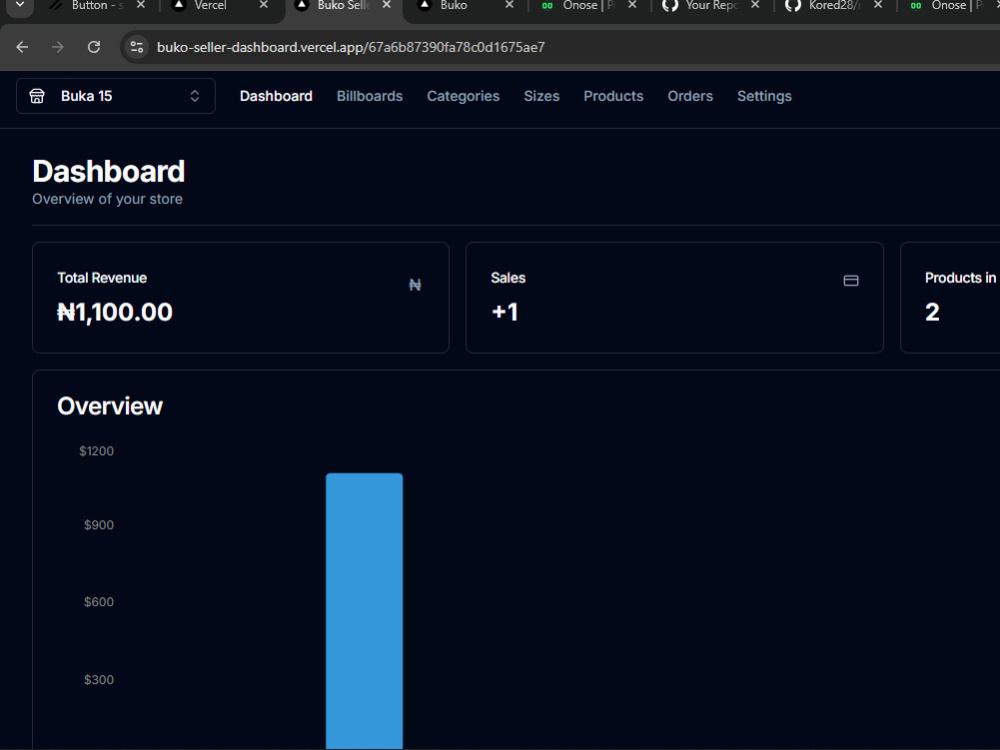Image resolution: width=1000 pixels, height=750 pixels.
Task: Click the Sales card title
Action: [508, 278]
